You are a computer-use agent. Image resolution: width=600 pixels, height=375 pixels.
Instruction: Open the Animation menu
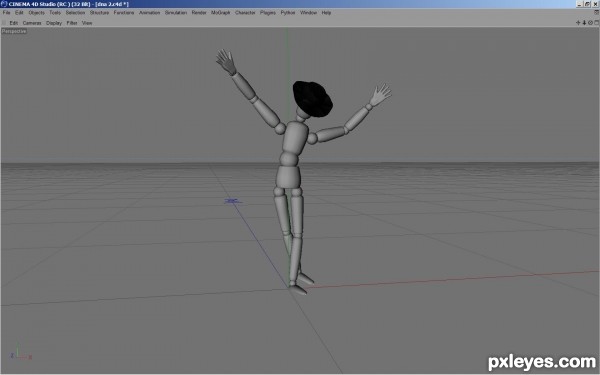150,13
